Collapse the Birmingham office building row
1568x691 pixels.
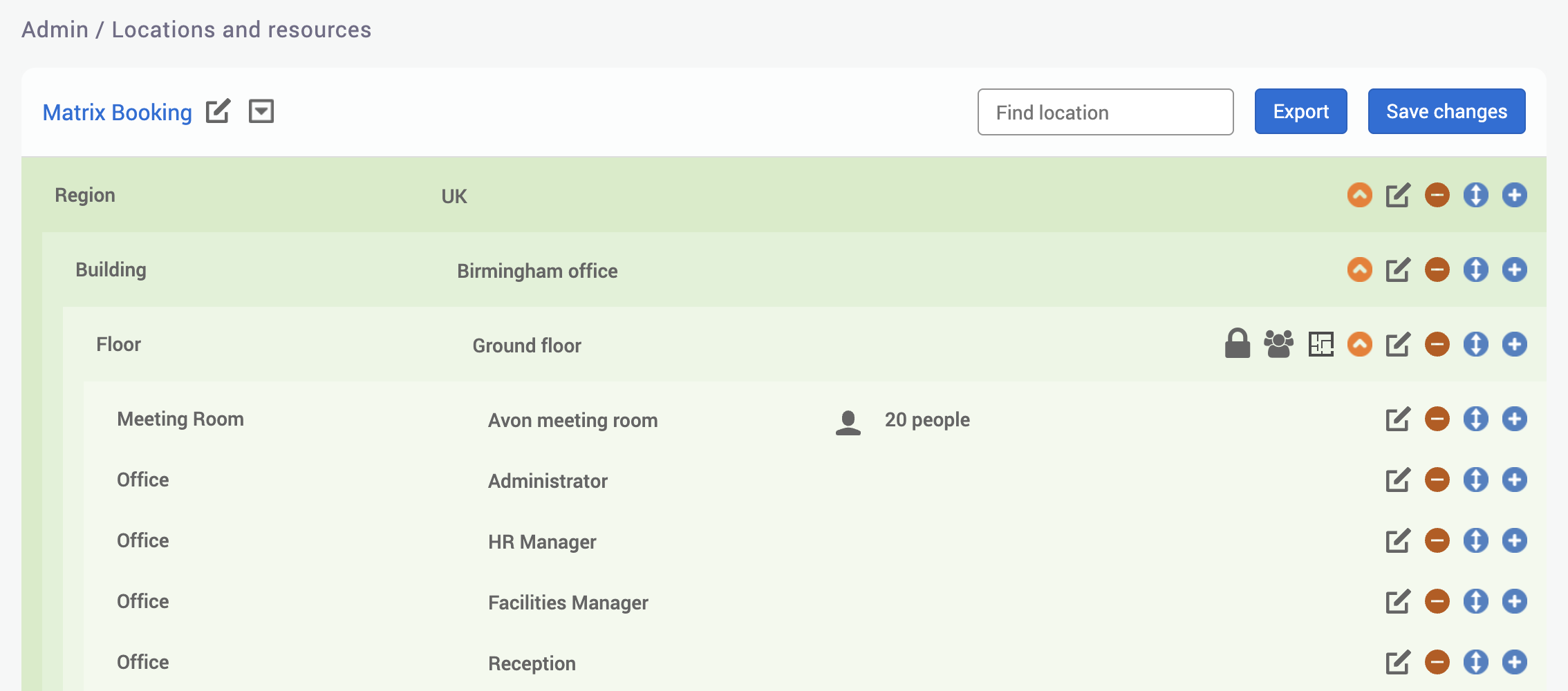tap(1359, 270)
